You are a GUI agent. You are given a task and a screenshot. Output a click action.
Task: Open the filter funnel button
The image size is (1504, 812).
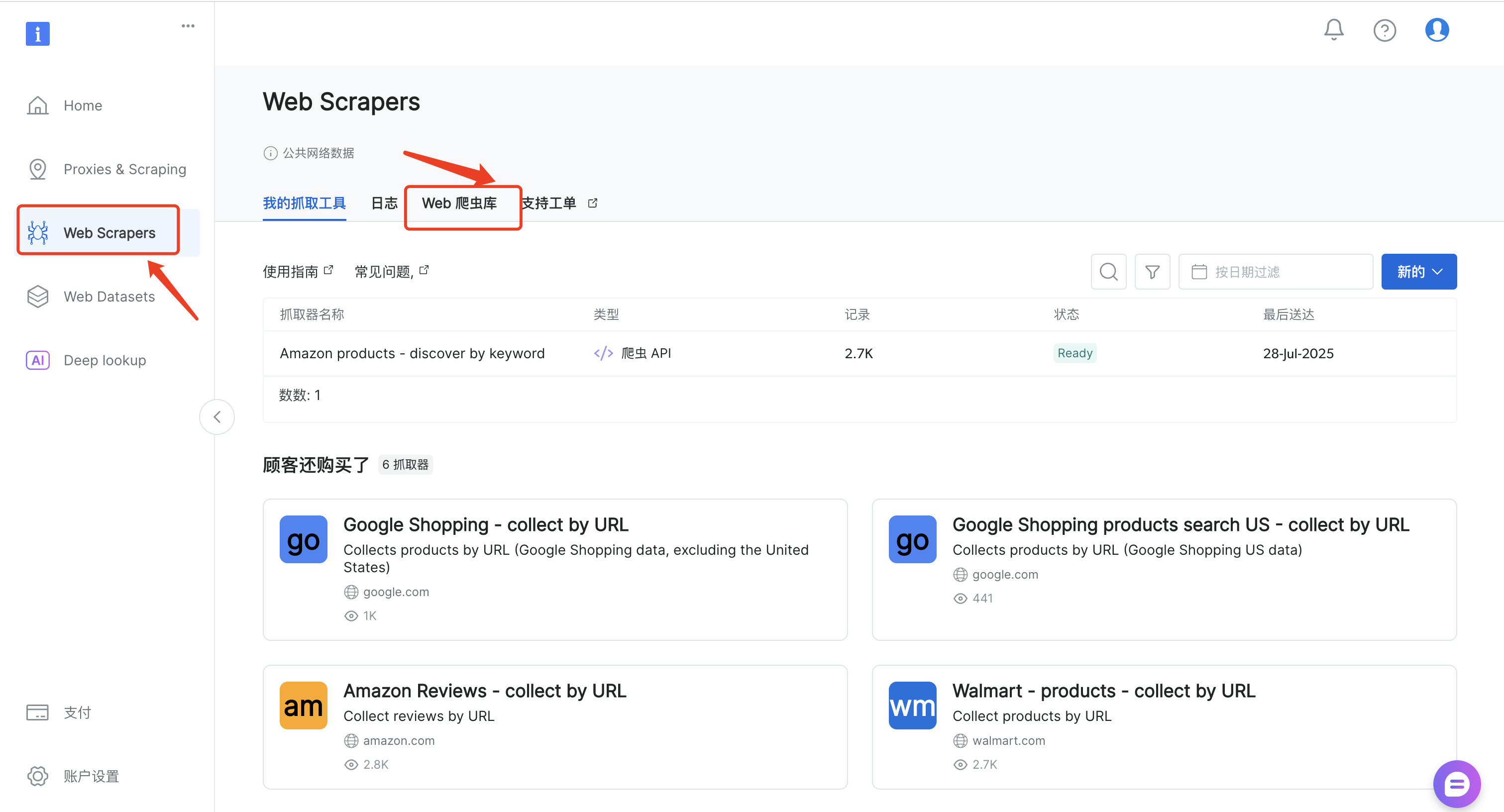coord(1152,272)
